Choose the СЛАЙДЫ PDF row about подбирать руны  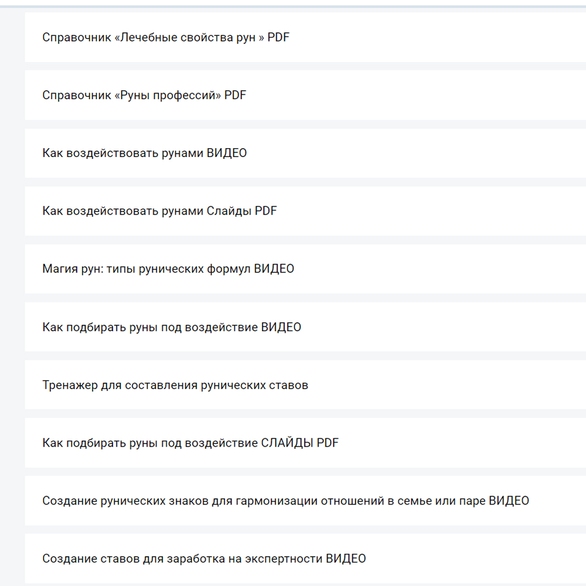[x=305, y=443]
